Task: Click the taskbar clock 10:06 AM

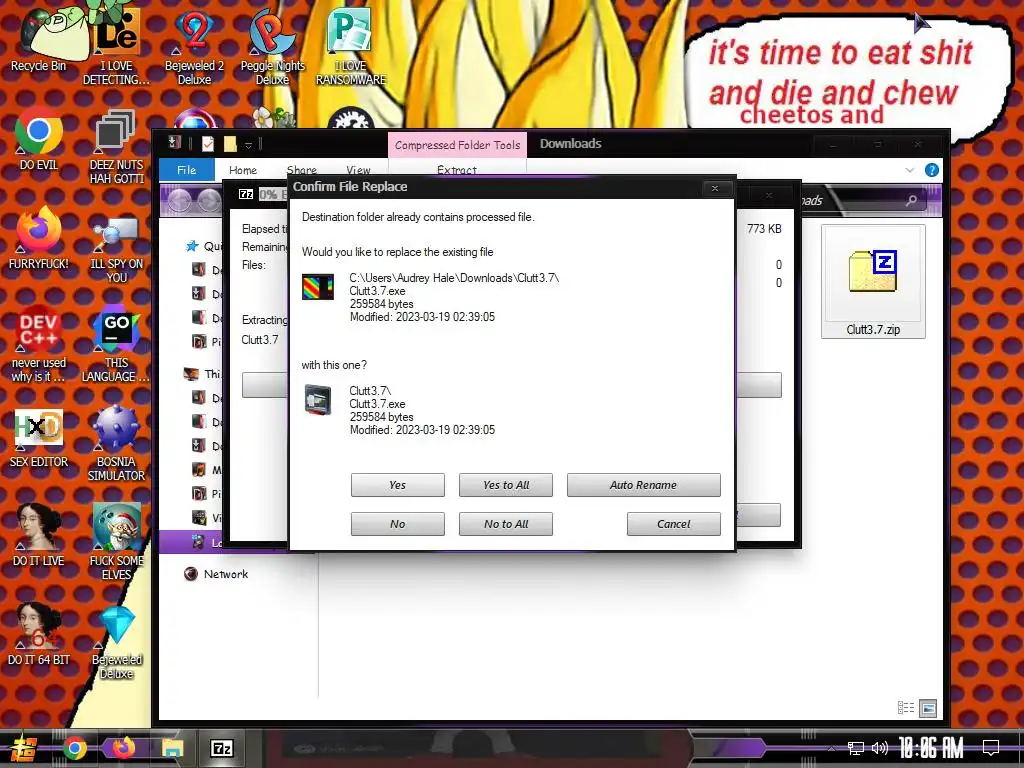Action: click(931, 748)
